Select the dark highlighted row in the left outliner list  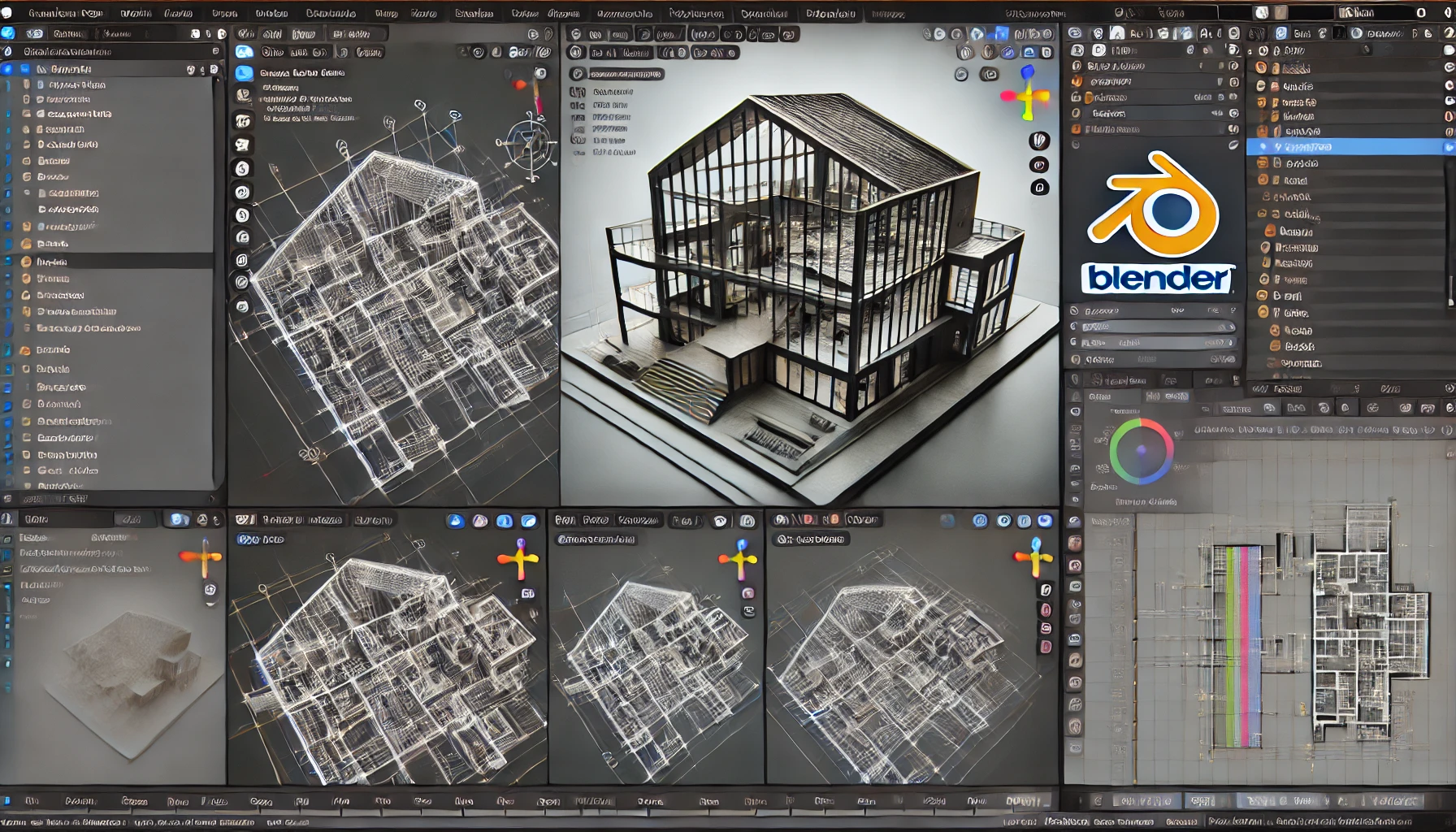click(106, 262)
